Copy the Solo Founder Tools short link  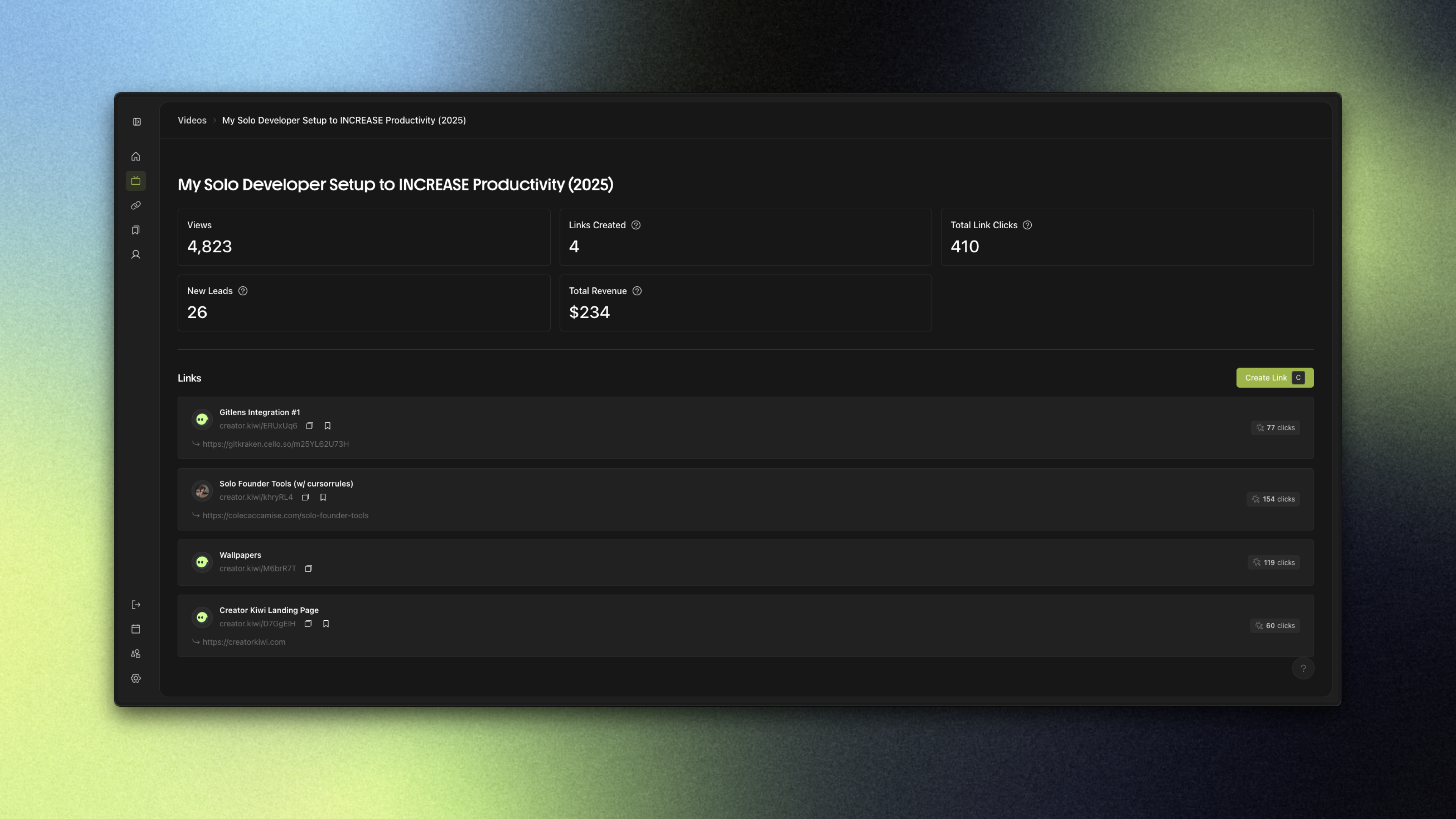tap(305, 497)
